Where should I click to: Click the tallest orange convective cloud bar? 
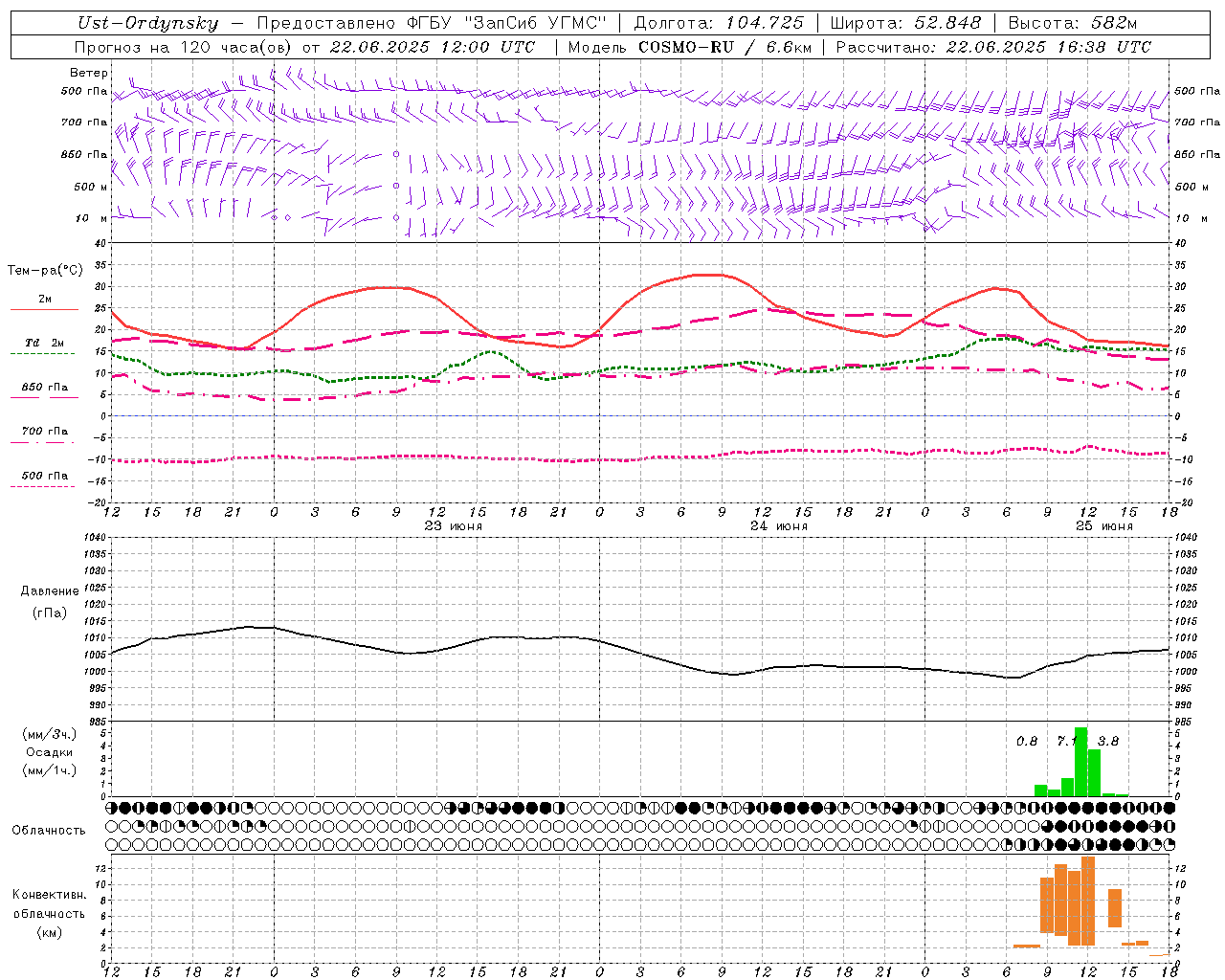point(1088,901)
